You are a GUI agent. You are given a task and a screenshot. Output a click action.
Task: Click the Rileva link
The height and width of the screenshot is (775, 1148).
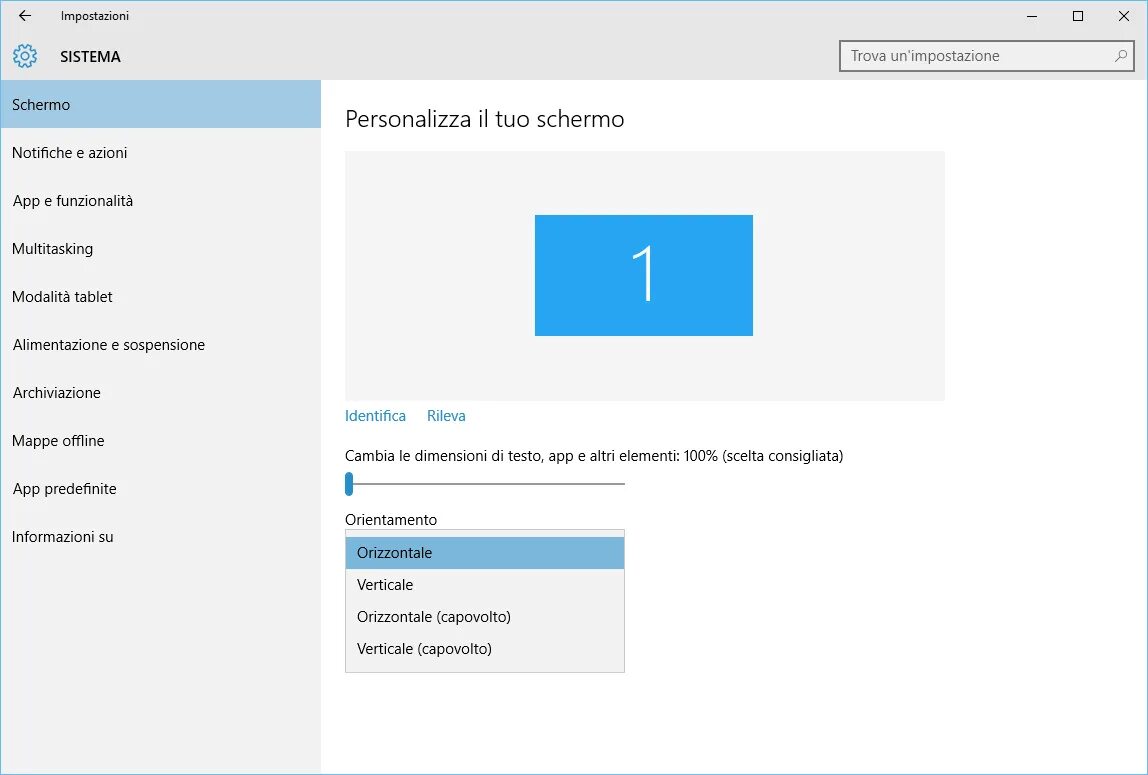tap(446, 416)
